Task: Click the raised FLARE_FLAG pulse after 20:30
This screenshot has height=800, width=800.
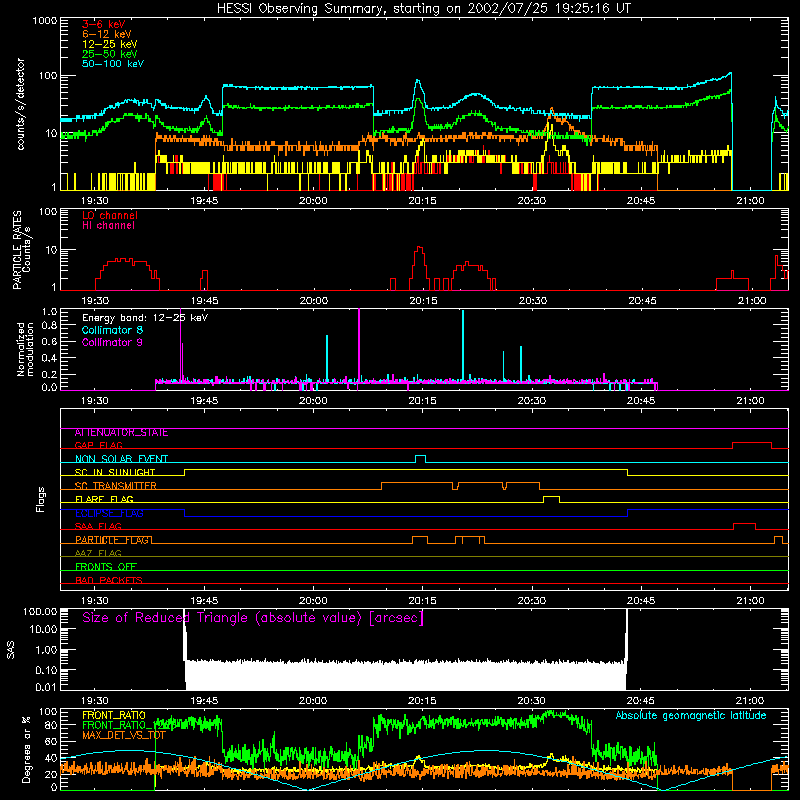Action: click(552, 499)
